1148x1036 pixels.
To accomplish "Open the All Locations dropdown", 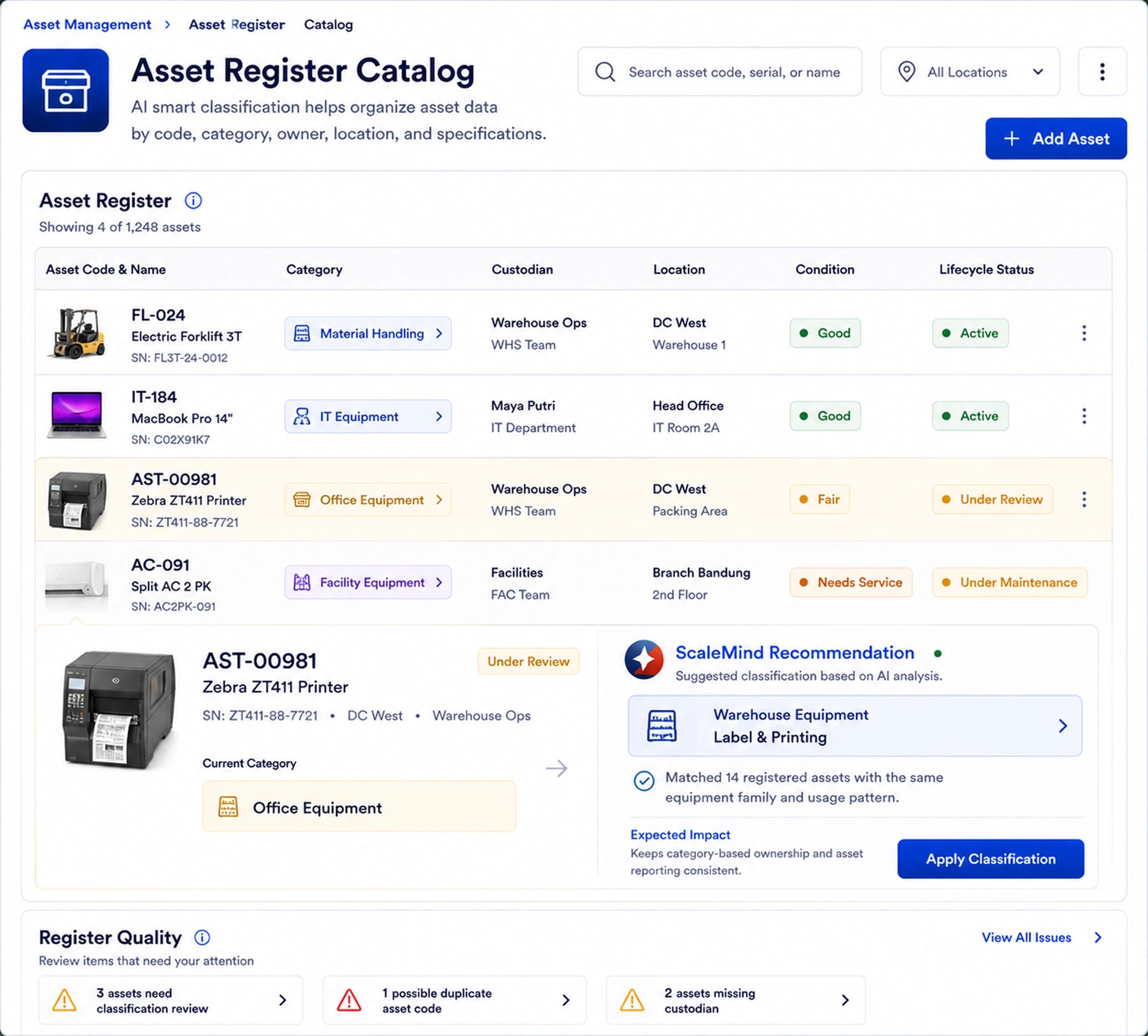I will click(x=969, y=72).
